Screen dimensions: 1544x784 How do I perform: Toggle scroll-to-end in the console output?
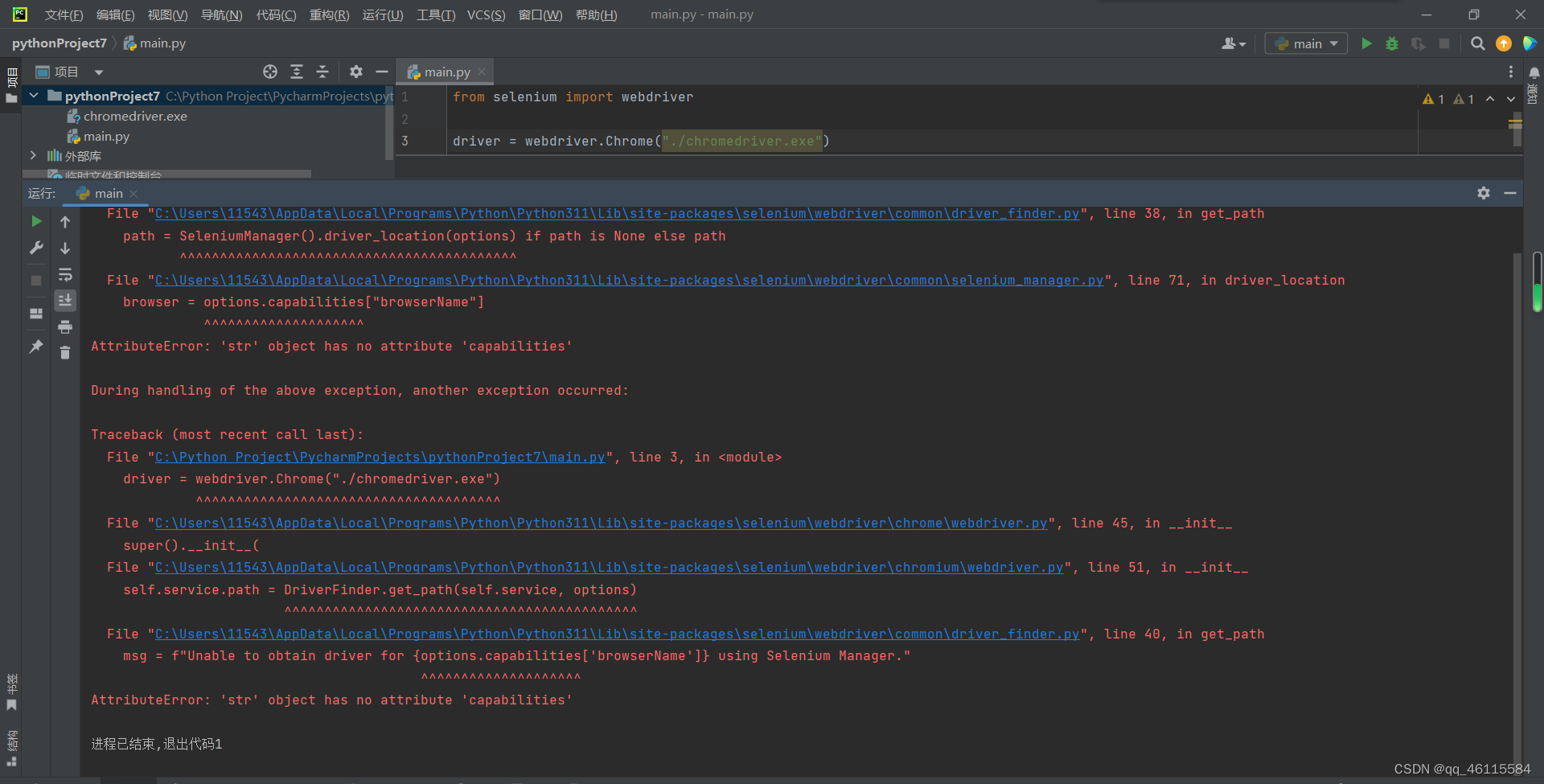[65, 300]
